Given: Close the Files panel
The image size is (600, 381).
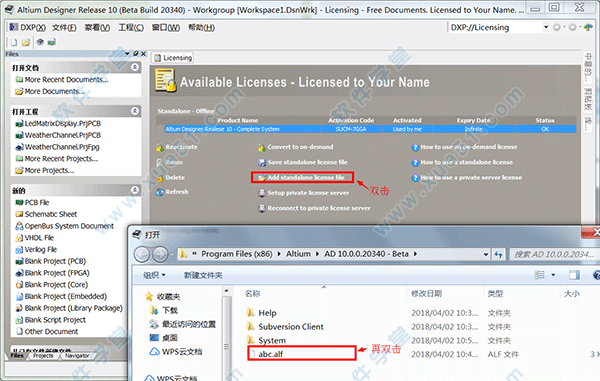Looking at the screenshot, I should pos(143,54).
